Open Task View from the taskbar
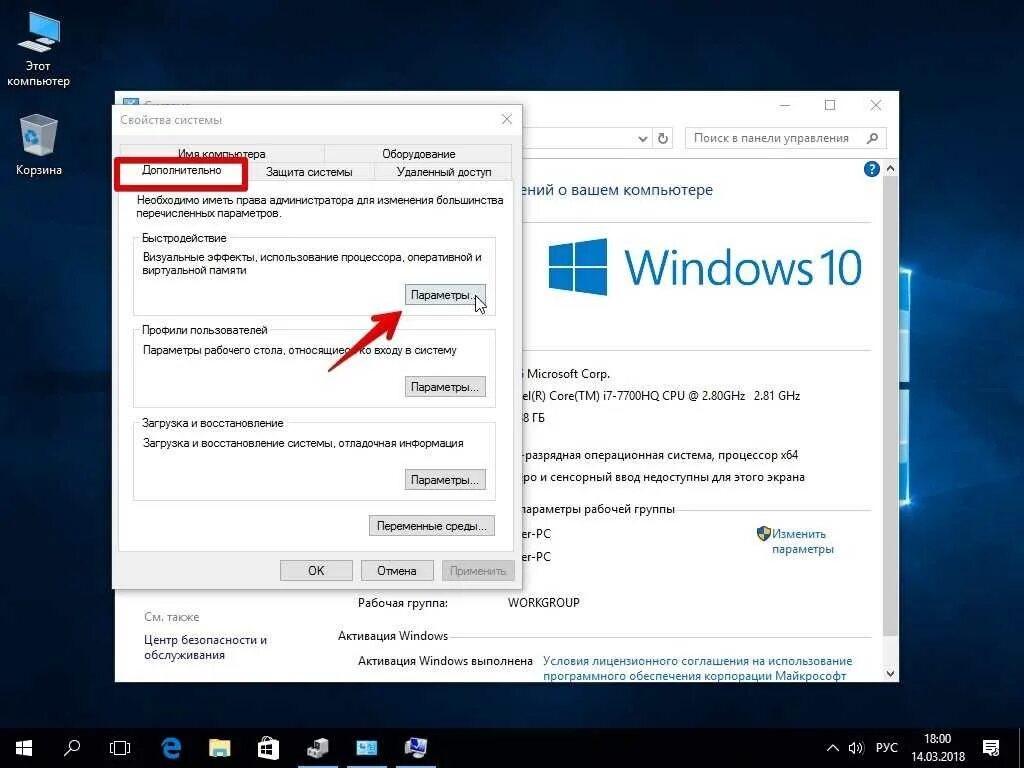This screenshot has height=768, width=1024. coord(120,748)
